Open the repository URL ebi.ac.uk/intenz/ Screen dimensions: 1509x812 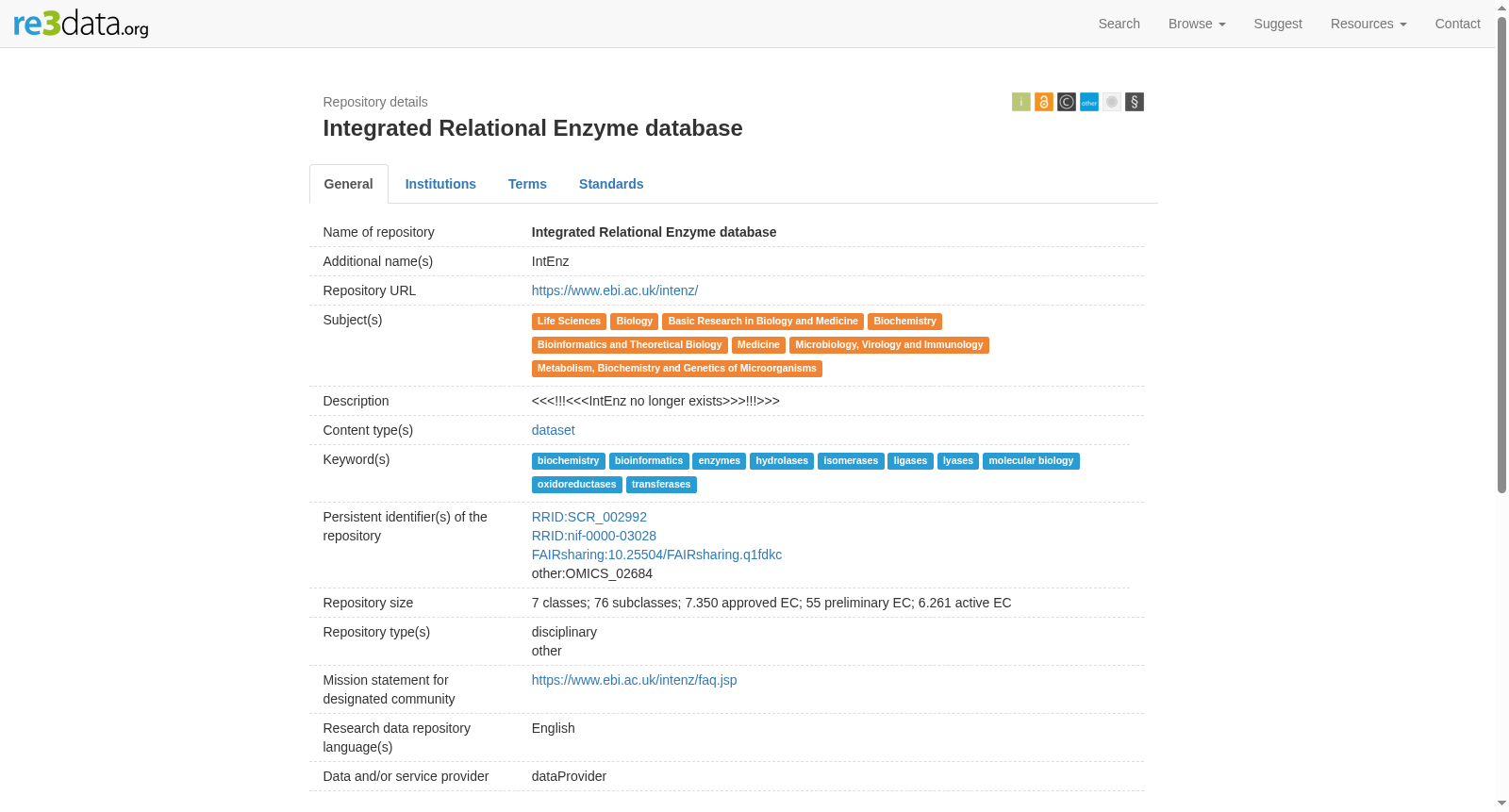click(x=615, y=290)
